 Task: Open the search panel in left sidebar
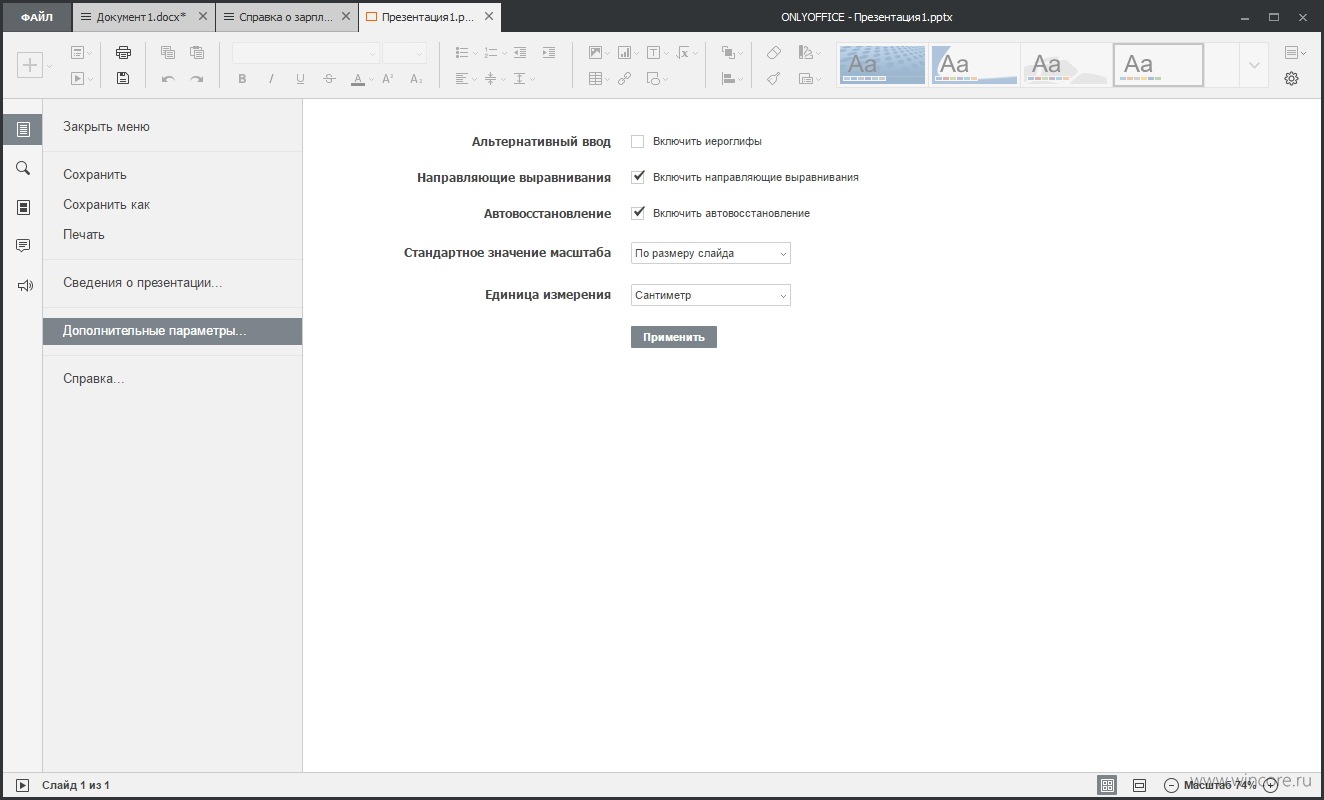[22, 168]
